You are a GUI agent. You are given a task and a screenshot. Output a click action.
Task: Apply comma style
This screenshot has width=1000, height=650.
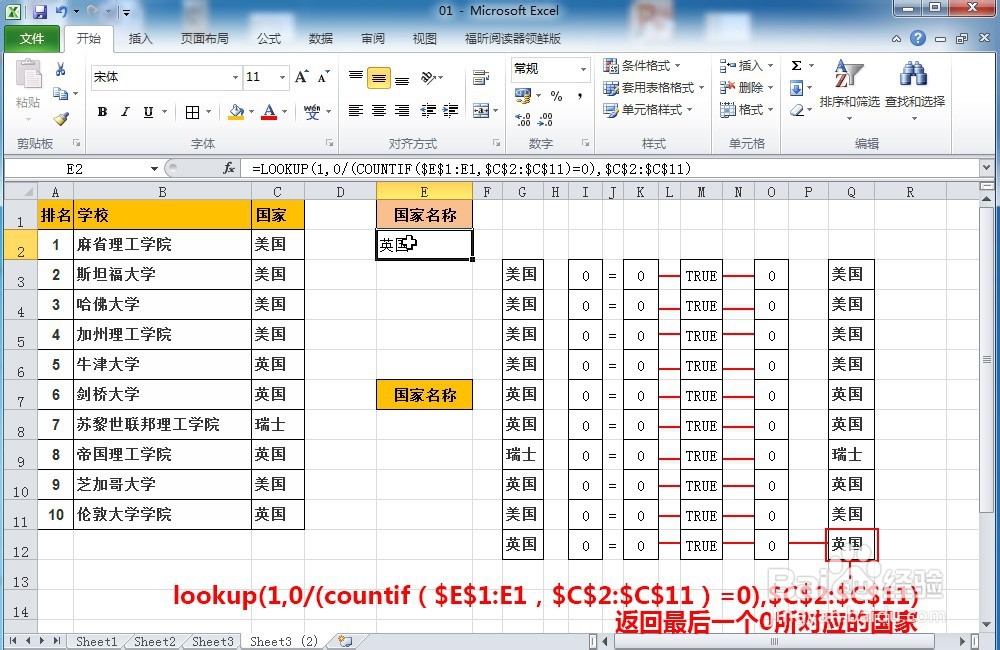click(x=580, y=96)
